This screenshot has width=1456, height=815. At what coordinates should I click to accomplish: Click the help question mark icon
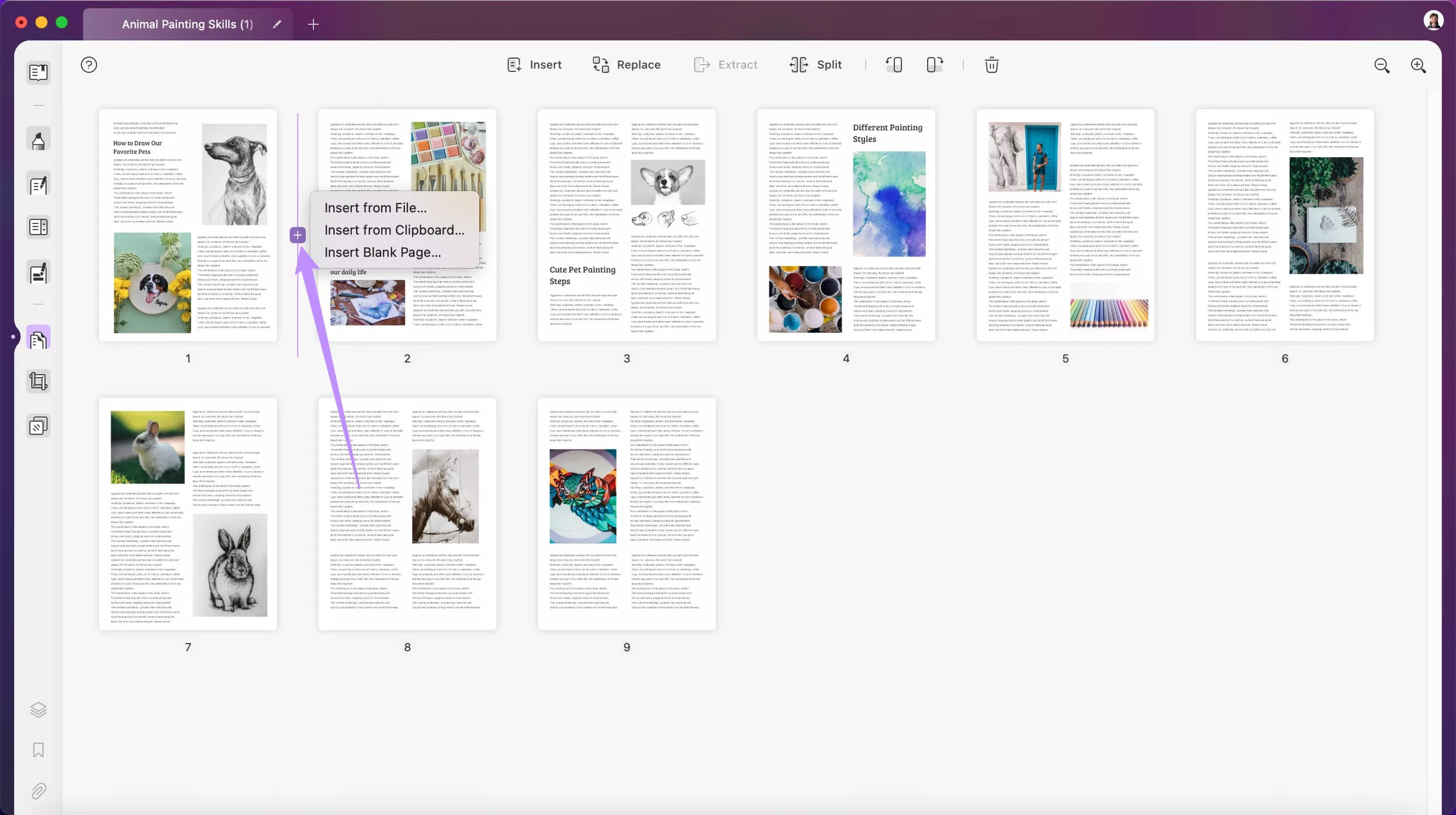coord(88,64)
